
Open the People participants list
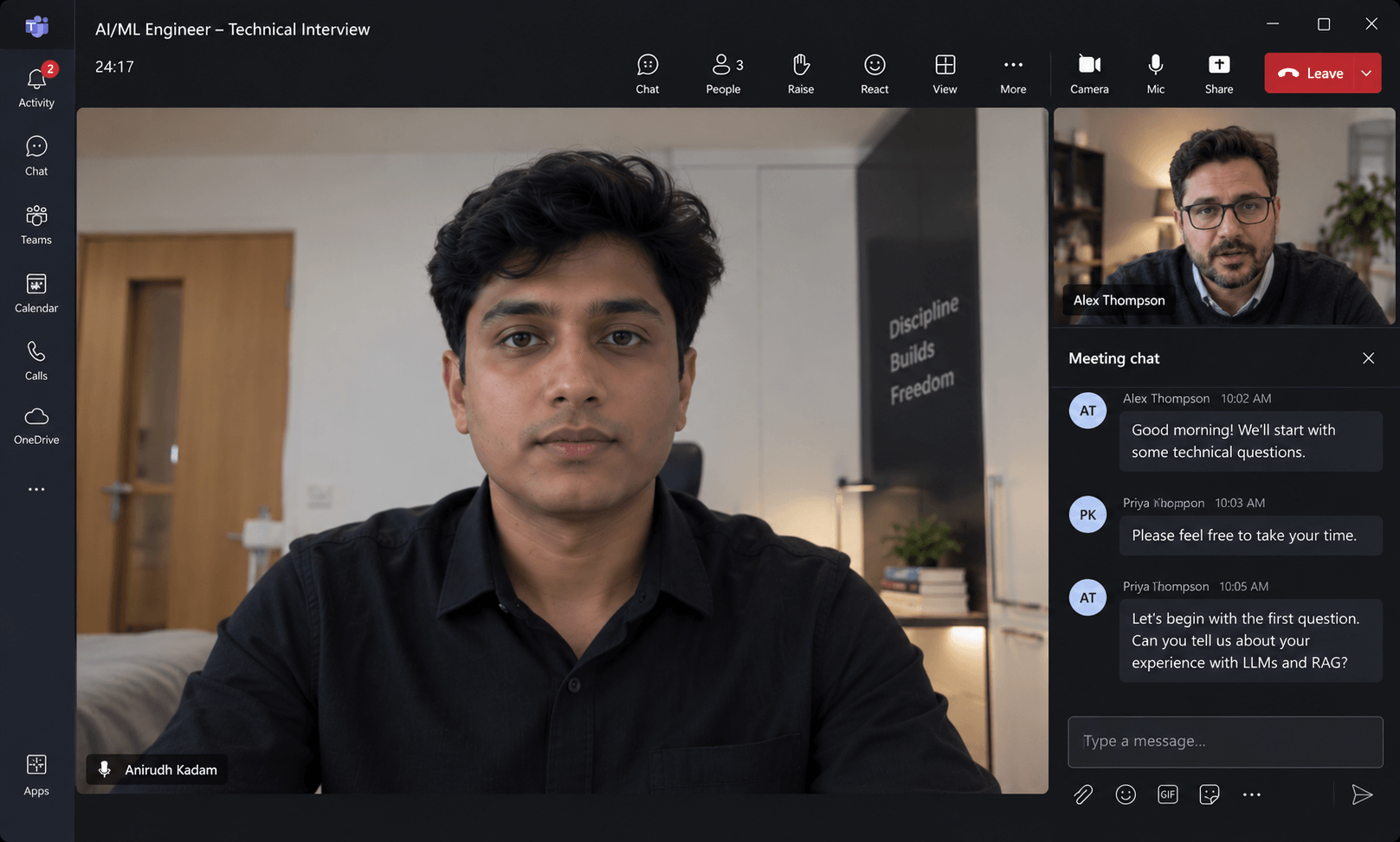[x=724, y=74]
